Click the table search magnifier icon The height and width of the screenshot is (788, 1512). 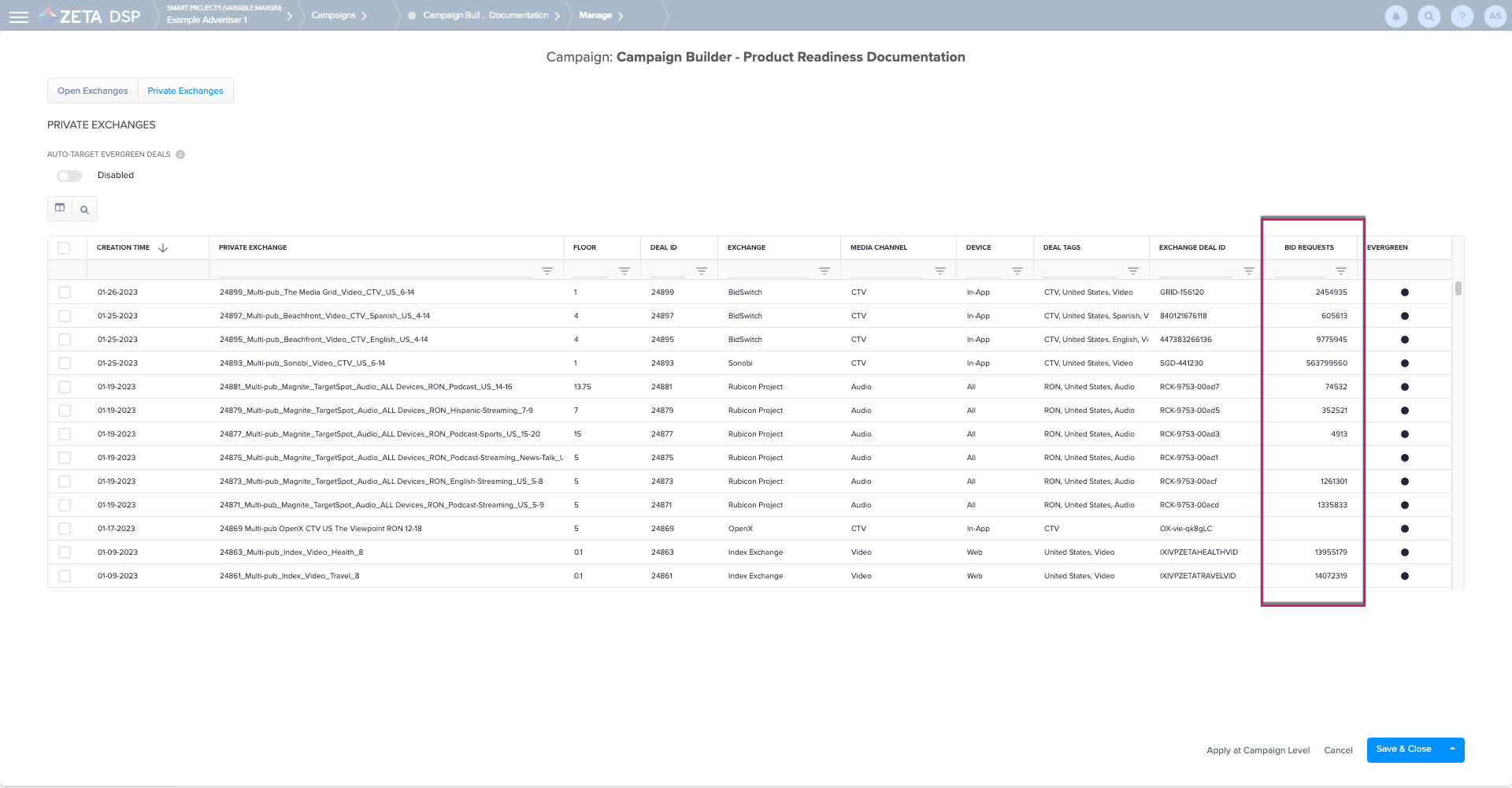pos(84,210)
